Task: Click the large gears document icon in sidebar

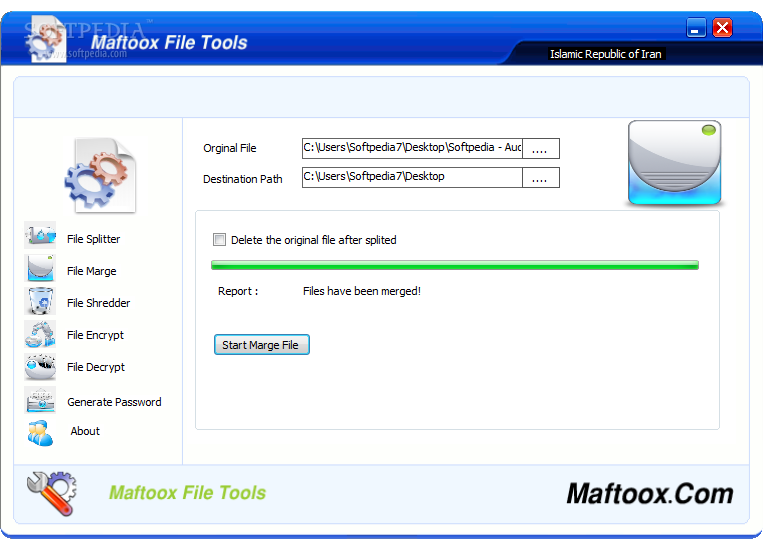Action: (101, 175)
